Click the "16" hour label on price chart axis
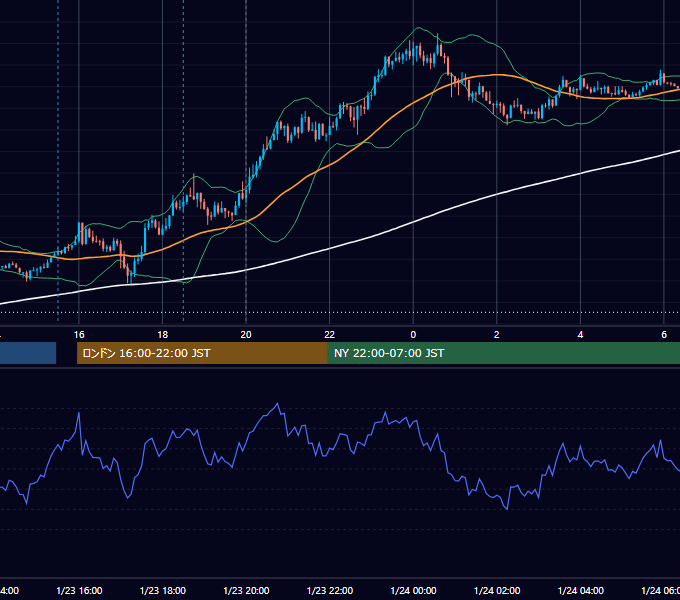 click(79, 335)
